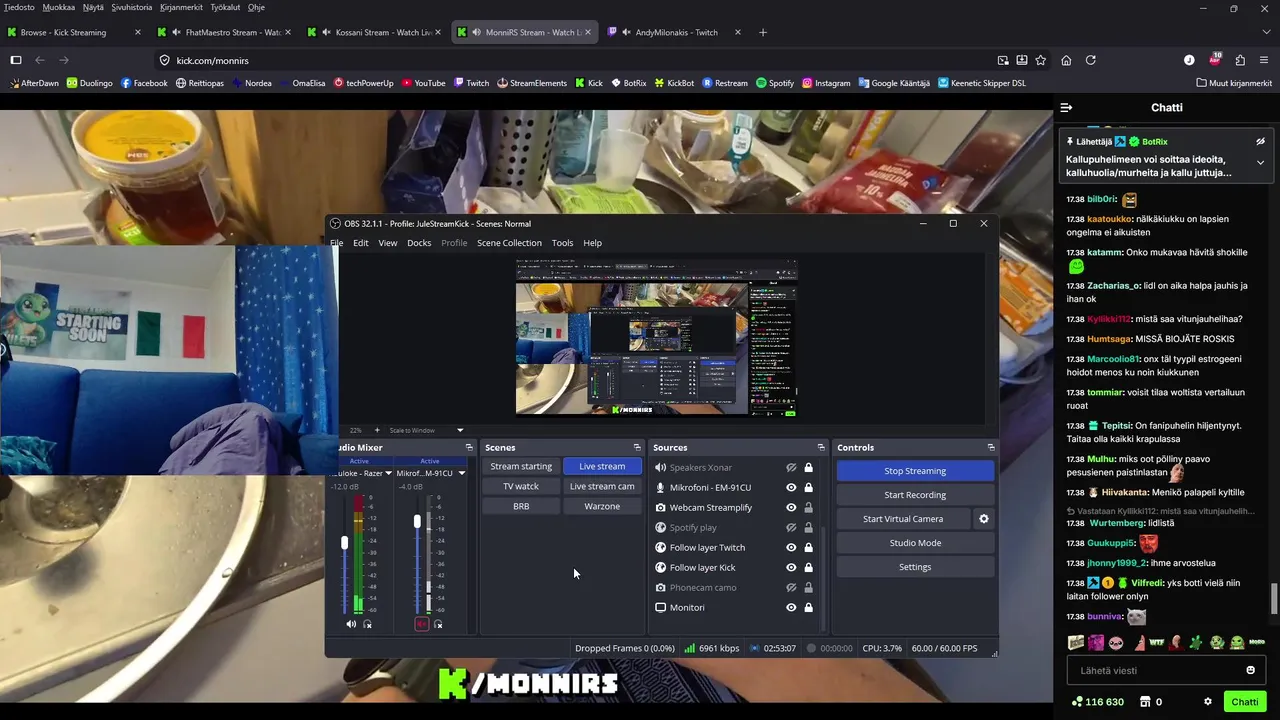Bookmark this page with the star icon
This screenshot has width=1280, height=720.
(1041, 60)
